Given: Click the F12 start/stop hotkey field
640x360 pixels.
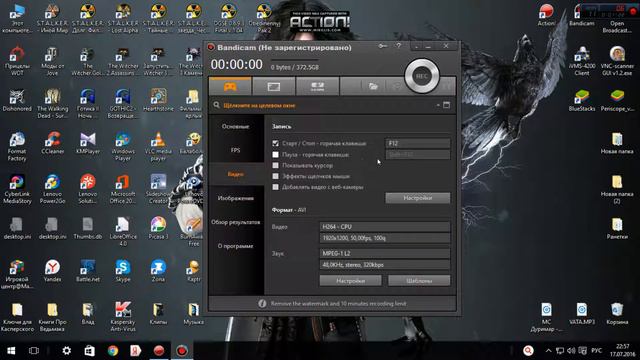Looking at the screenshot, I should pos(418,143).
